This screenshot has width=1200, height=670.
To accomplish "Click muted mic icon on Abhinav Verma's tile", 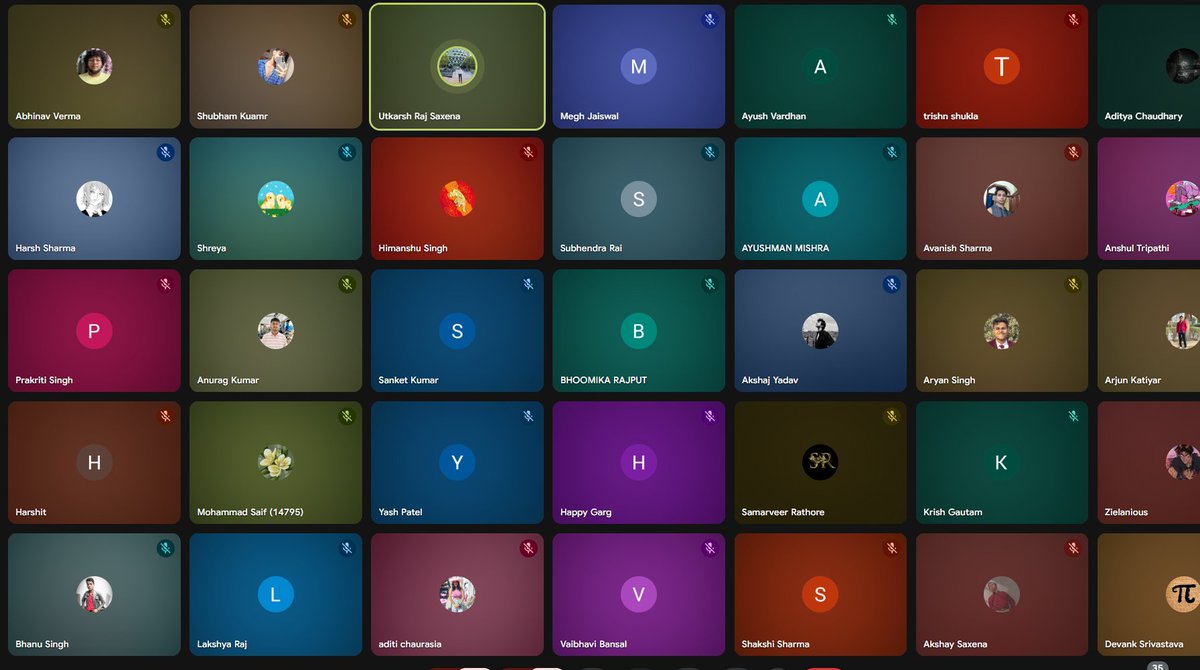I will (x=165, y=20).
